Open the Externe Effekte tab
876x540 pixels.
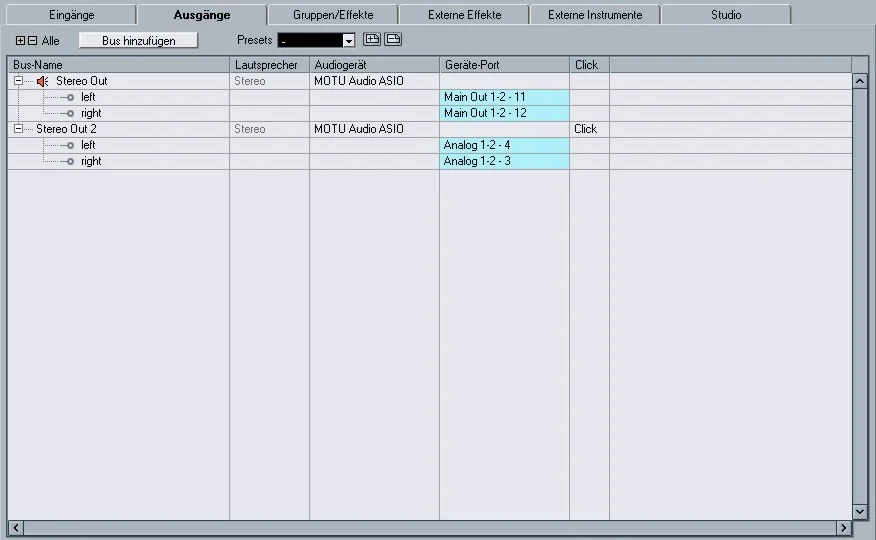click(x=464, y=15)
